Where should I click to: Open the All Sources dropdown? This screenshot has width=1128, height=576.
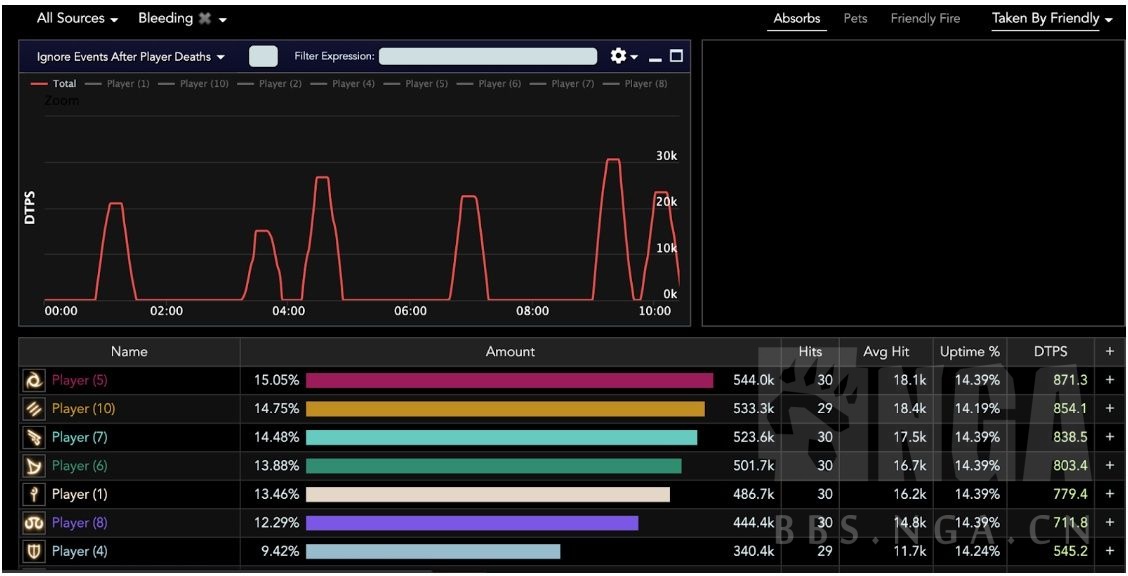point(77,19)
